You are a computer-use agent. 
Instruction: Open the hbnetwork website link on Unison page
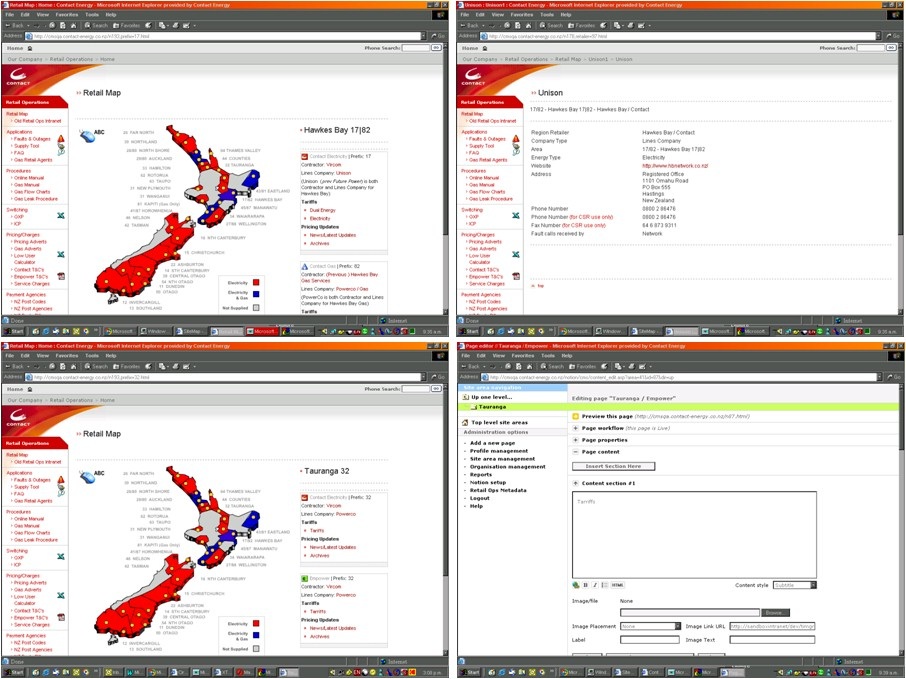[x=675, y=166]
